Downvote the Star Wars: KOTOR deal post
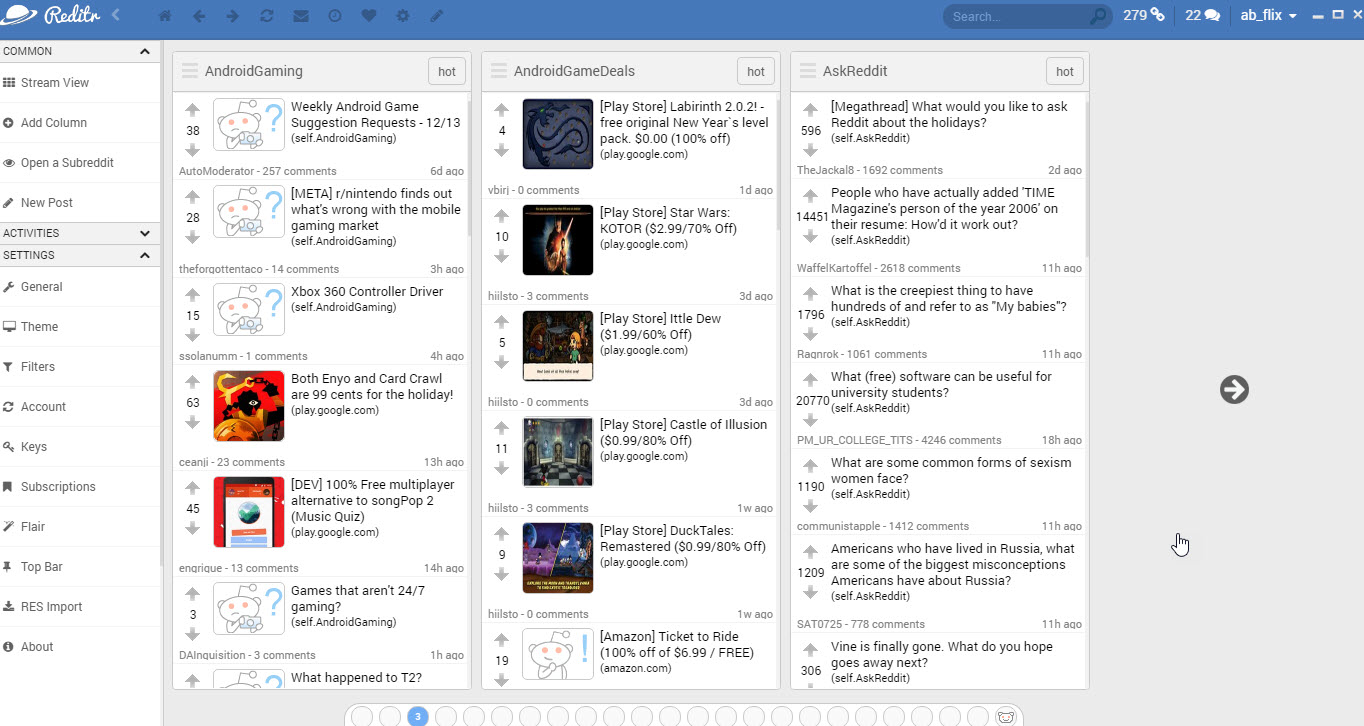1364x726 pixels. [x=502, y=257]
